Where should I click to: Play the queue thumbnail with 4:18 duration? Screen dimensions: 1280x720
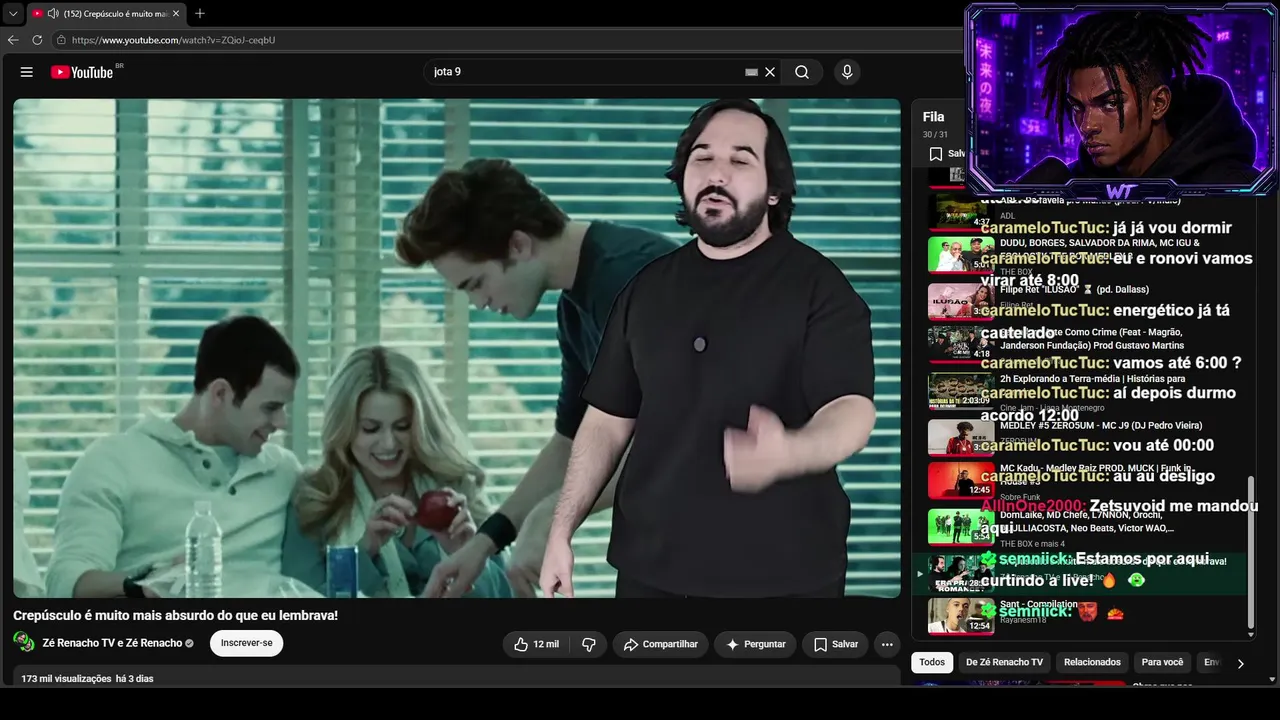[960, 344]
